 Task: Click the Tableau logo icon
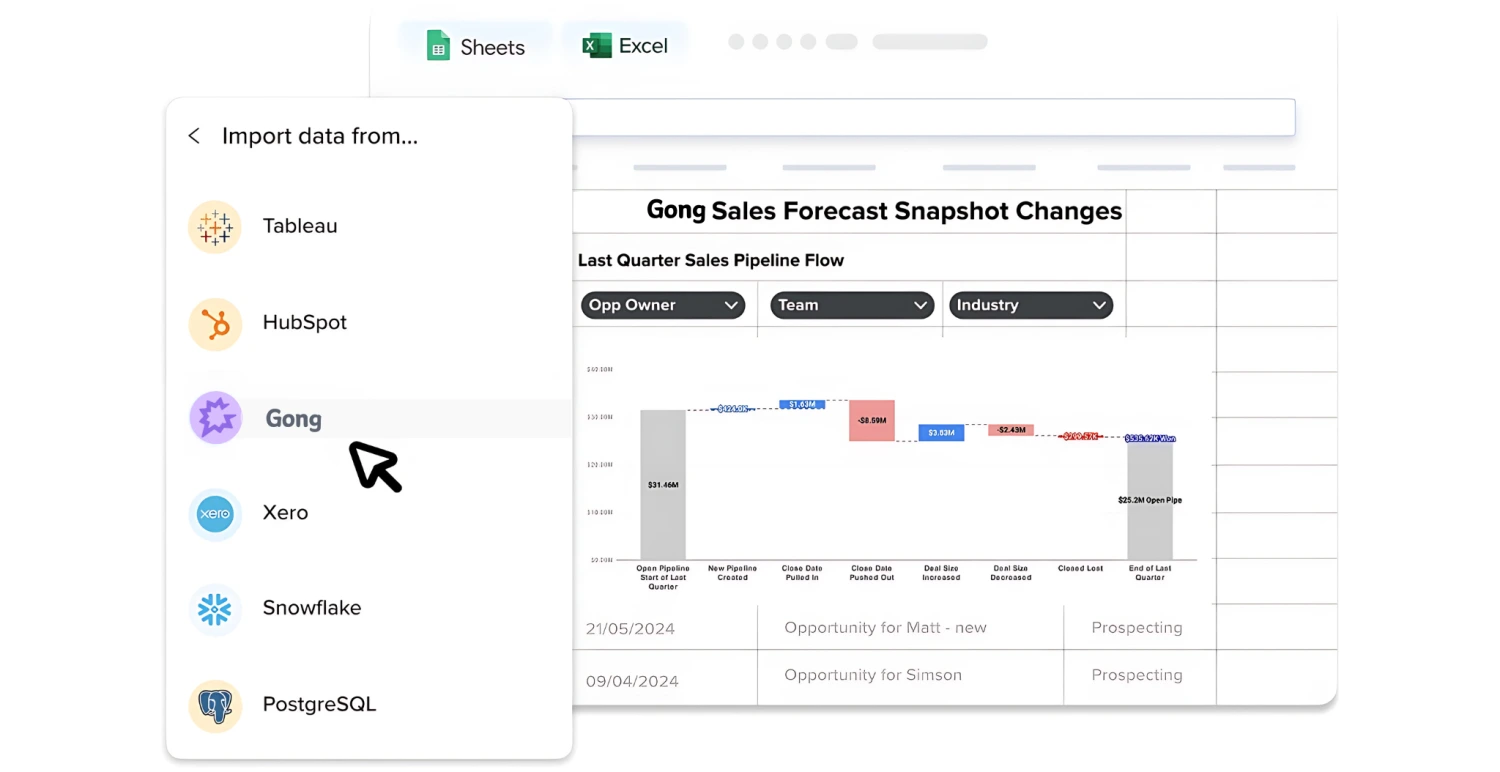(x=215, y=227)
